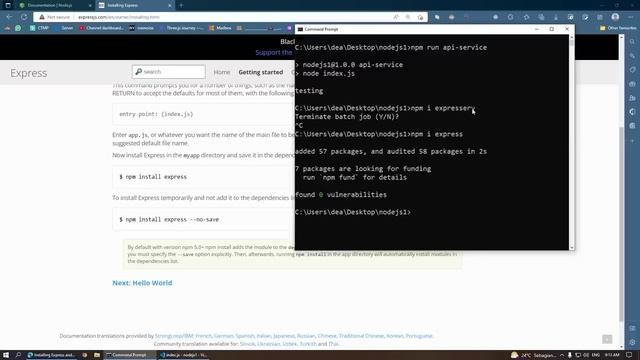Expand the system tray hidden icons
This screenshot has width=640, height=360.
click(x=562, y=355)
